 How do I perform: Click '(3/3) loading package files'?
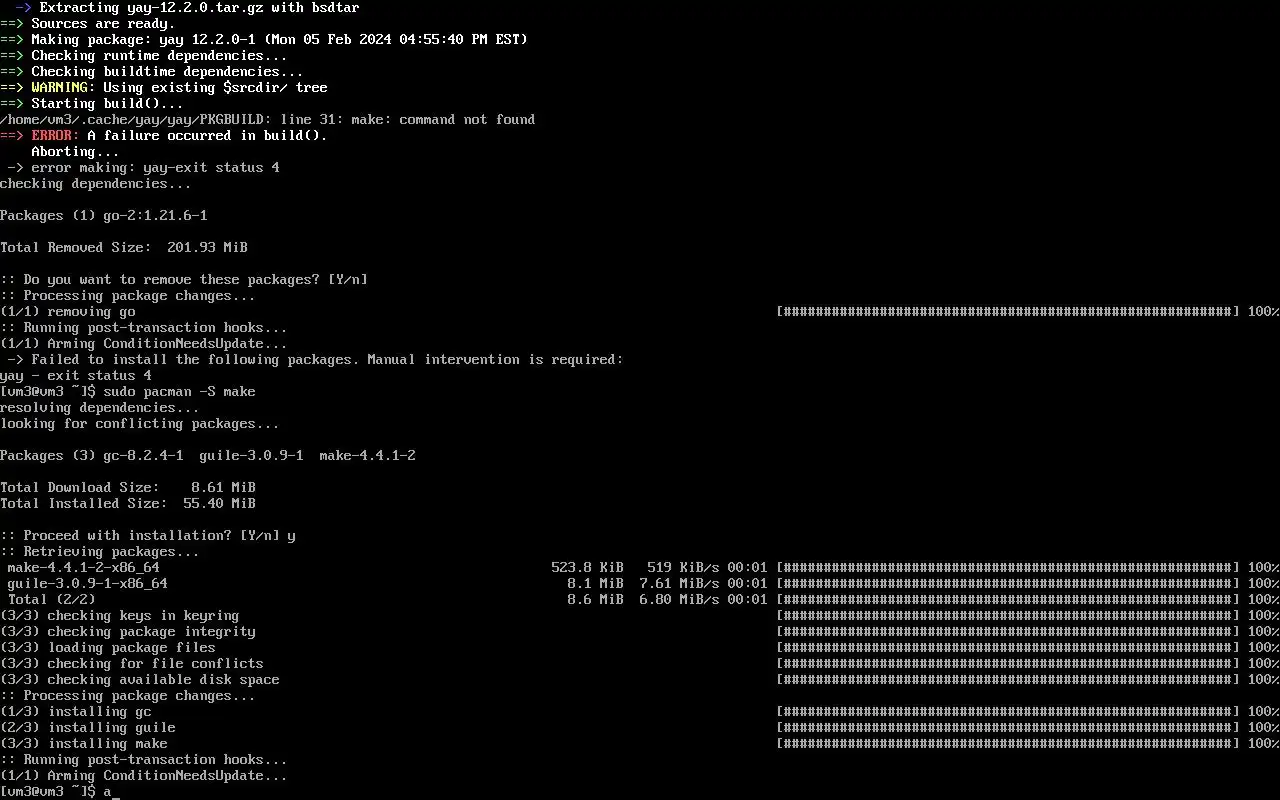point(107,647)
